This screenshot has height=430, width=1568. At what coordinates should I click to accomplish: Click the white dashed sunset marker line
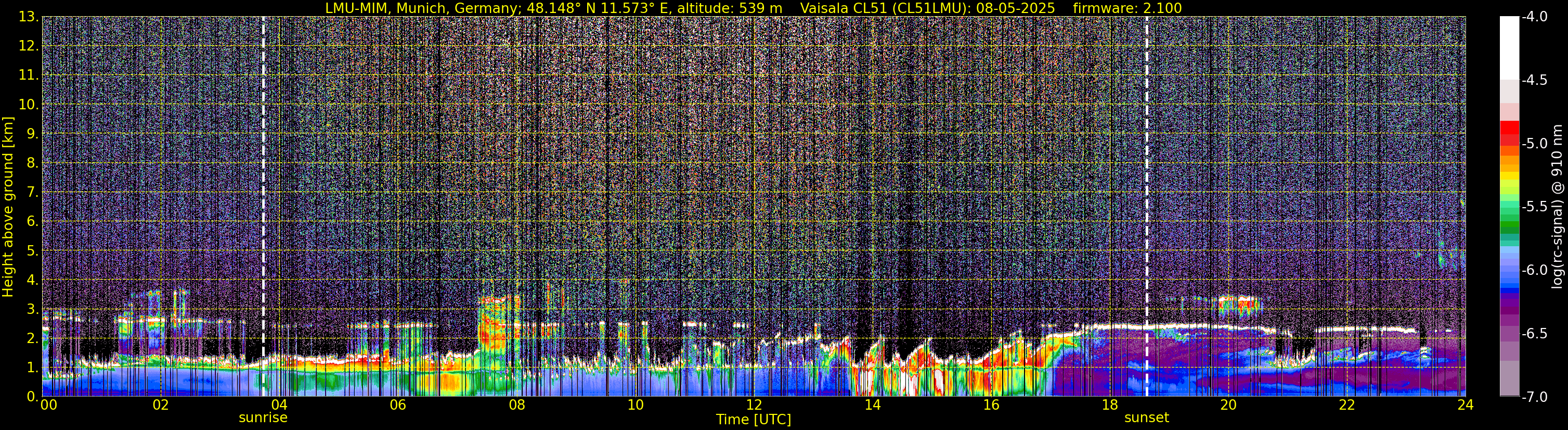1147,206
